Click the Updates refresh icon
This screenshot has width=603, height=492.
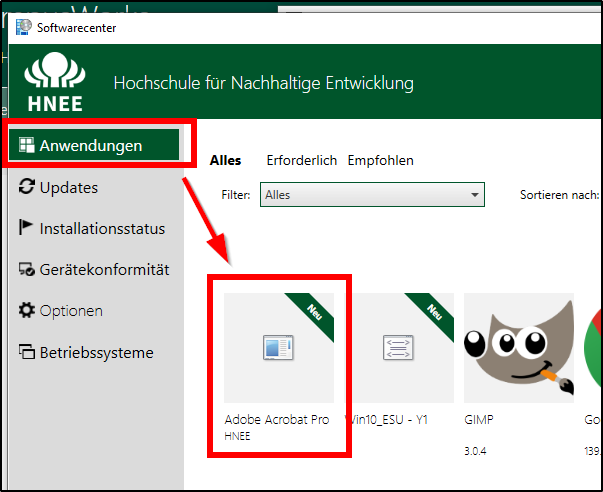[27, 187]
